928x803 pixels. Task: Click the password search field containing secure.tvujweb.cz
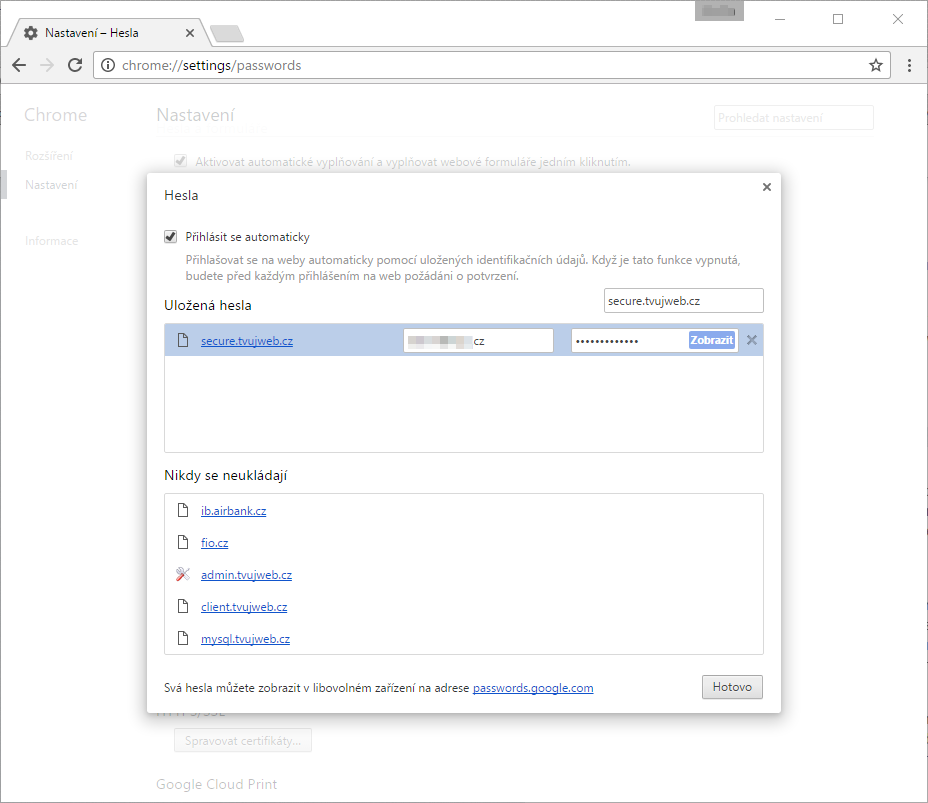[684, 300]
